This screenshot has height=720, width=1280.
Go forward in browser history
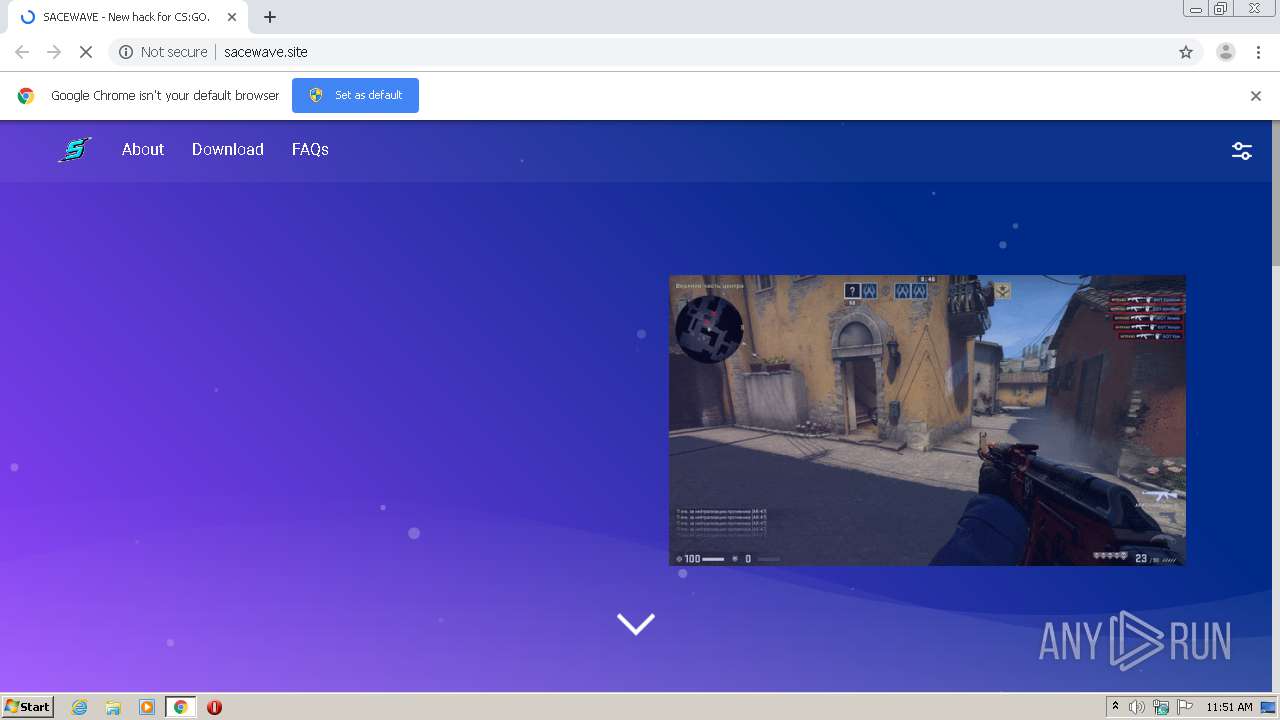click(54, 52)
